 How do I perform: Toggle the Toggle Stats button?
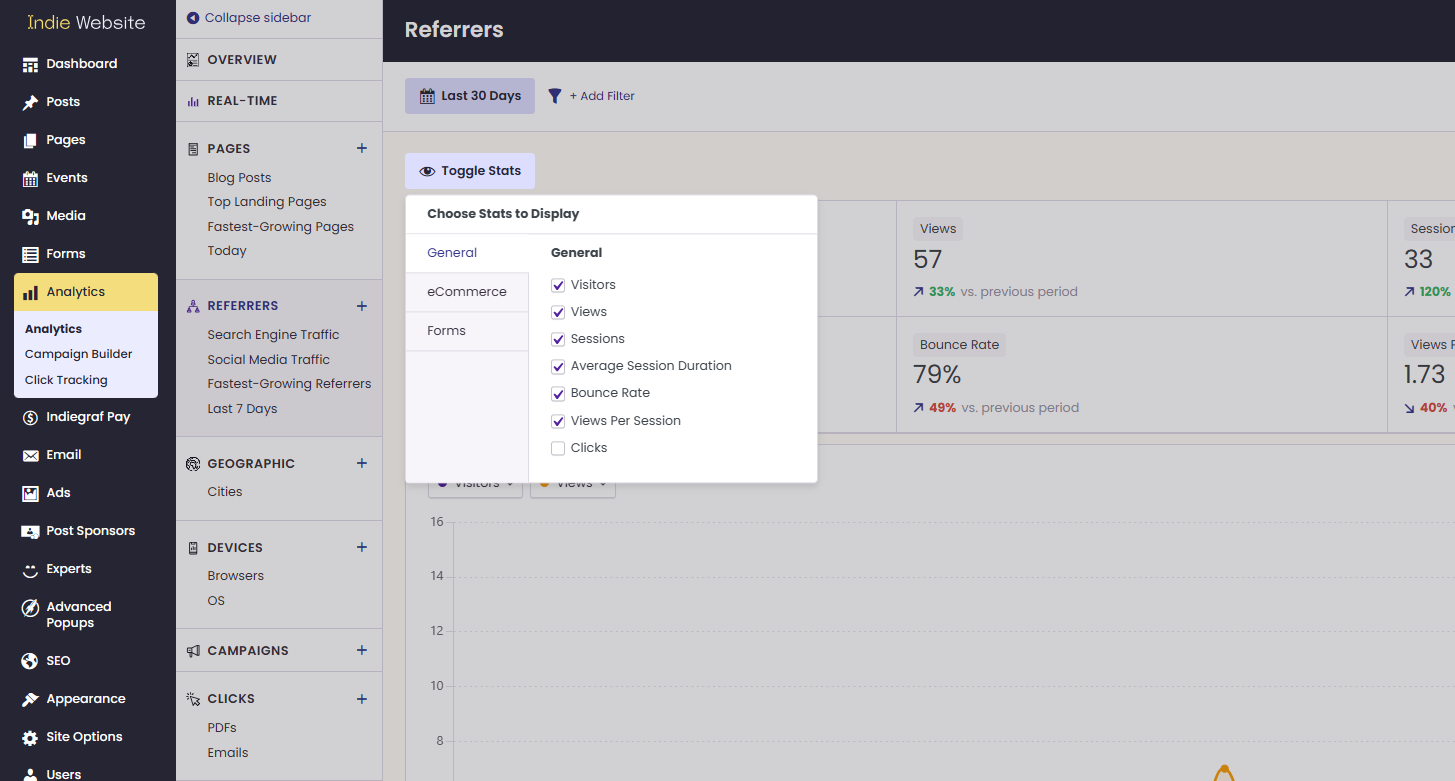pyautogui.click(x=470, y=171)
